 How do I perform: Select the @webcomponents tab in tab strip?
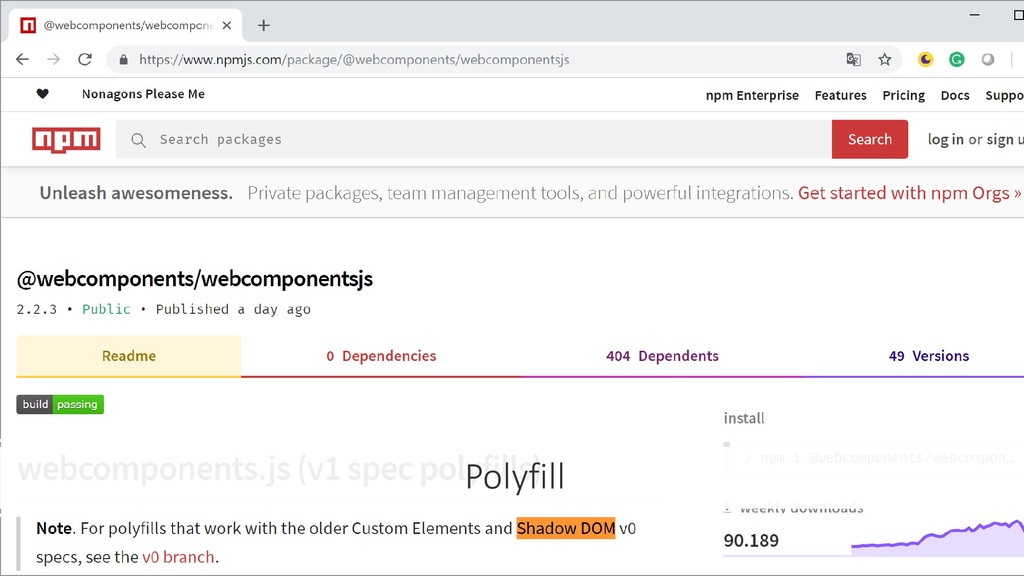click(125, 25)
